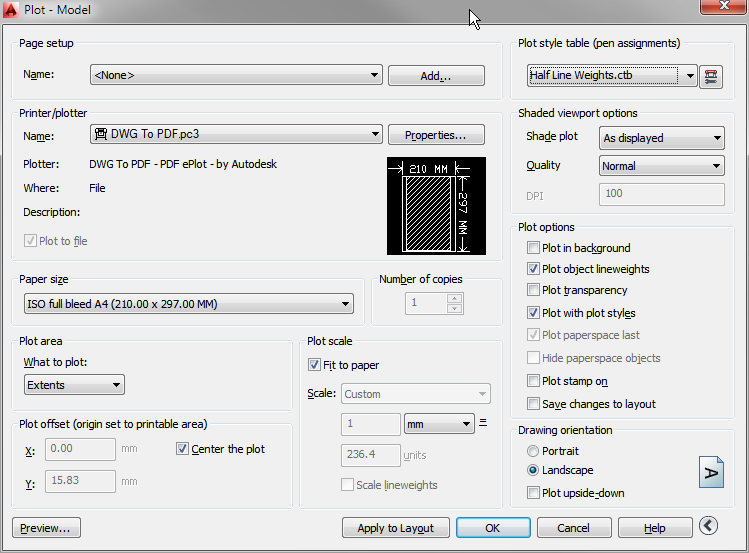This screenshot has height=553, width=749.
Task: Check Save changes to layout
Action: pyautogui.click(x=533, y=404)
